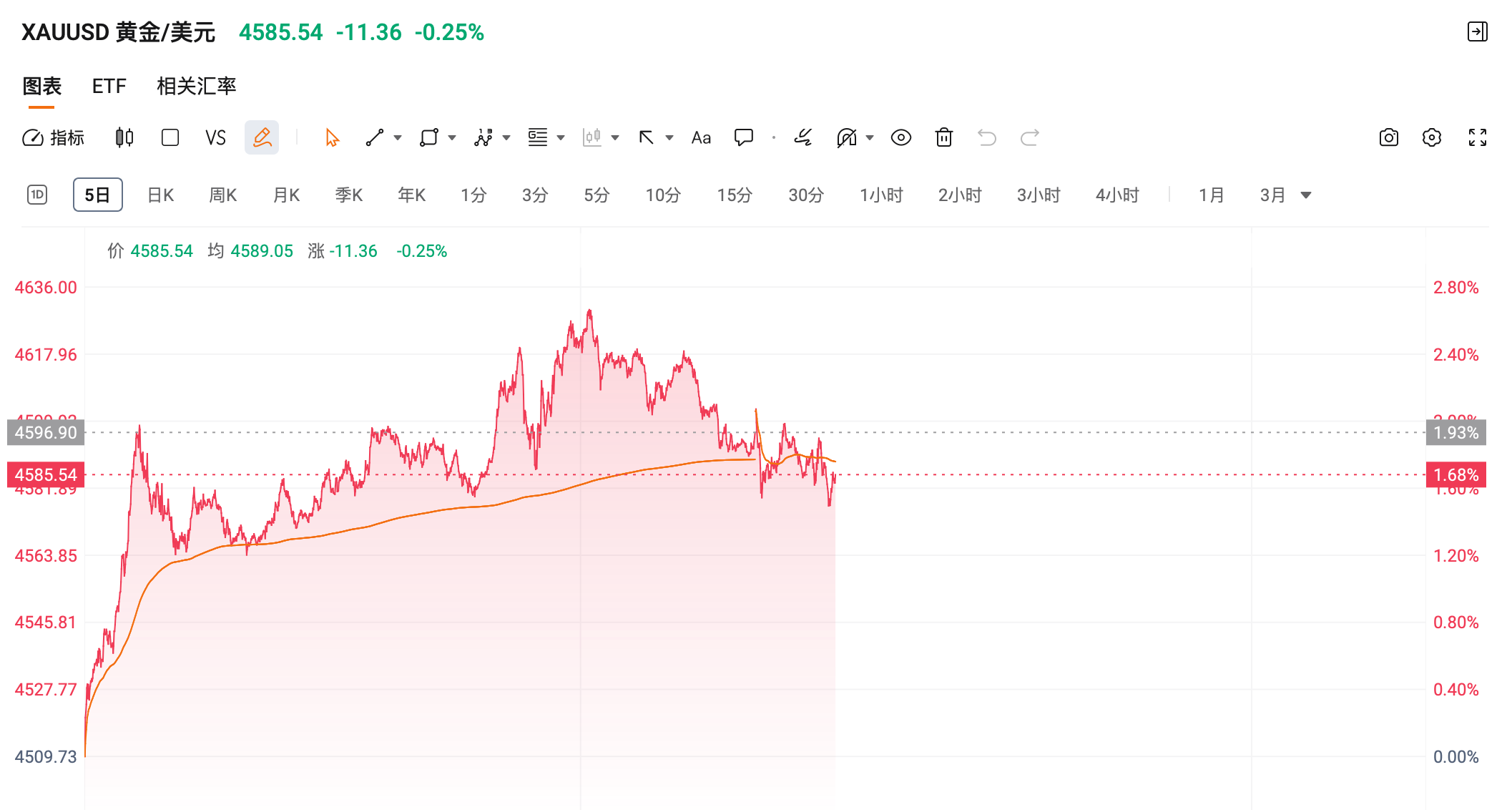Toggle drawing visibility with eye icon
1512x810 pixels.
(901, 137)
